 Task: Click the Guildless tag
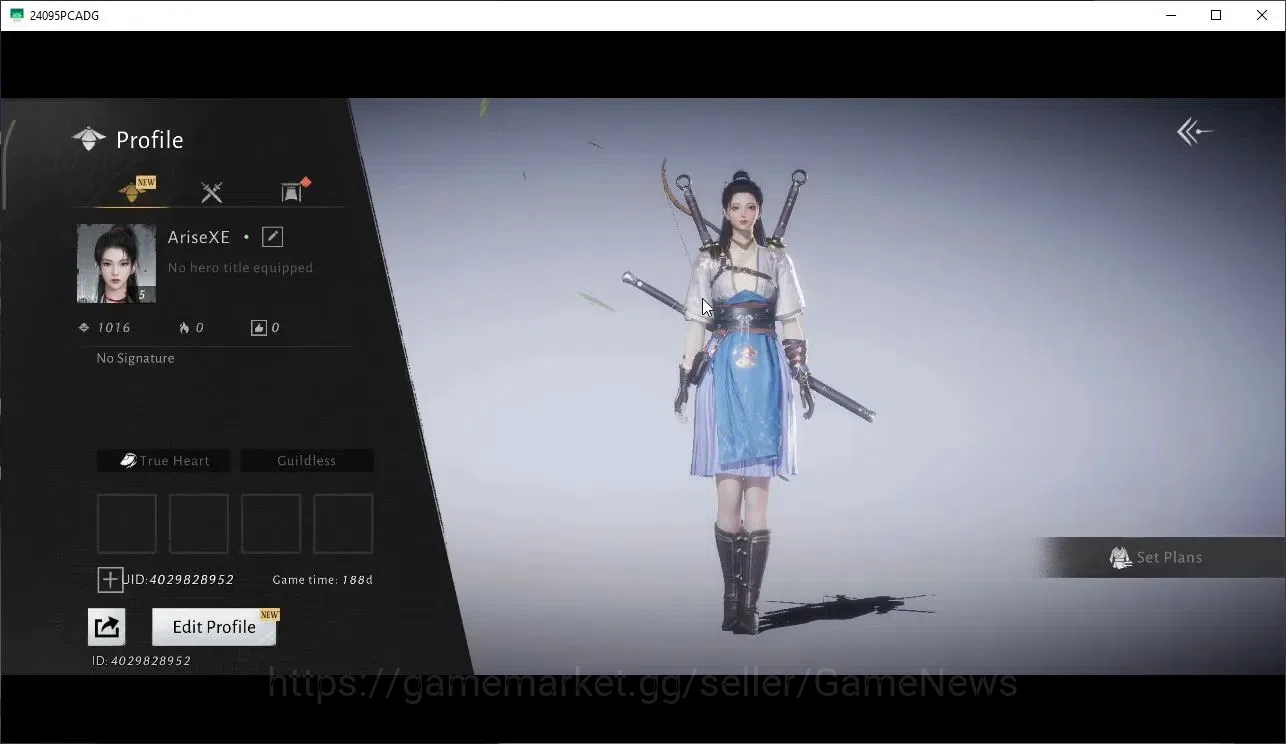pos(307,461)
